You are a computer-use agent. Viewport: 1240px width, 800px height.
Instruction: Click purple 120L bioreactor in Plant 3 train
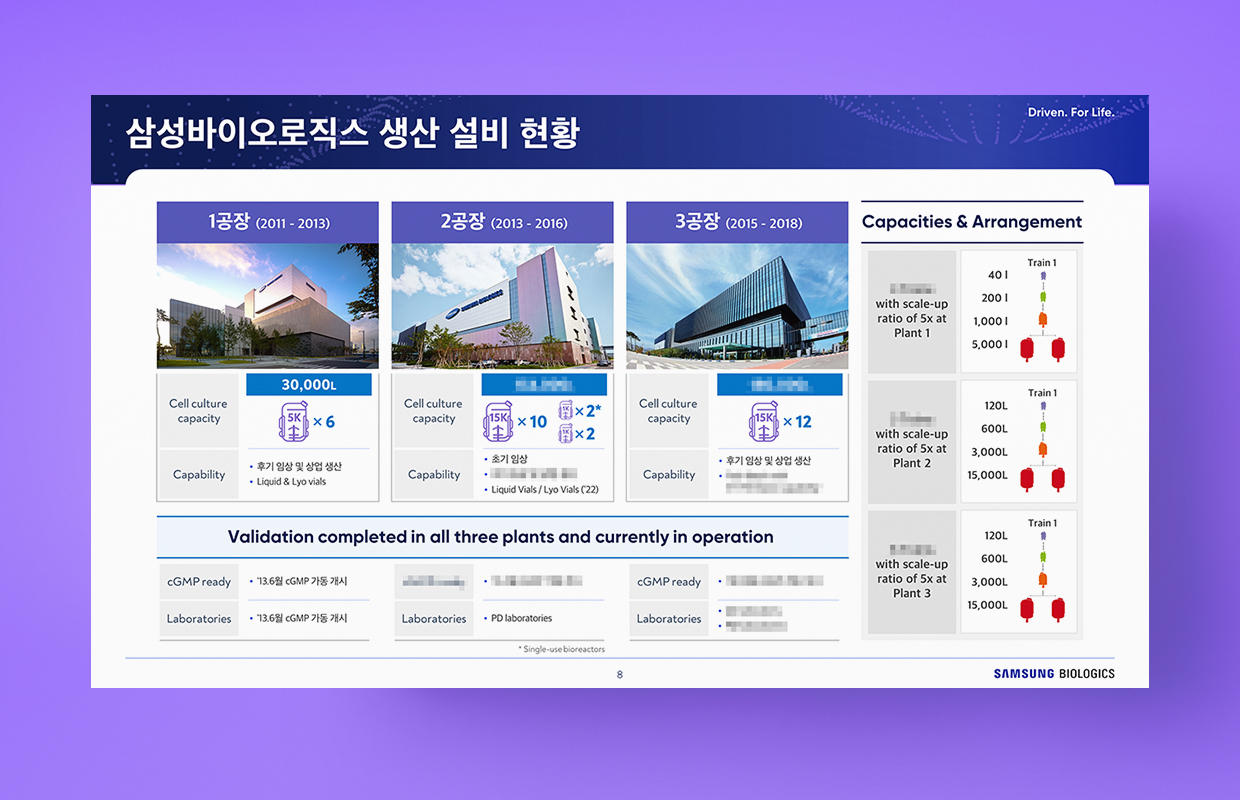click(x=1043, y=535)
